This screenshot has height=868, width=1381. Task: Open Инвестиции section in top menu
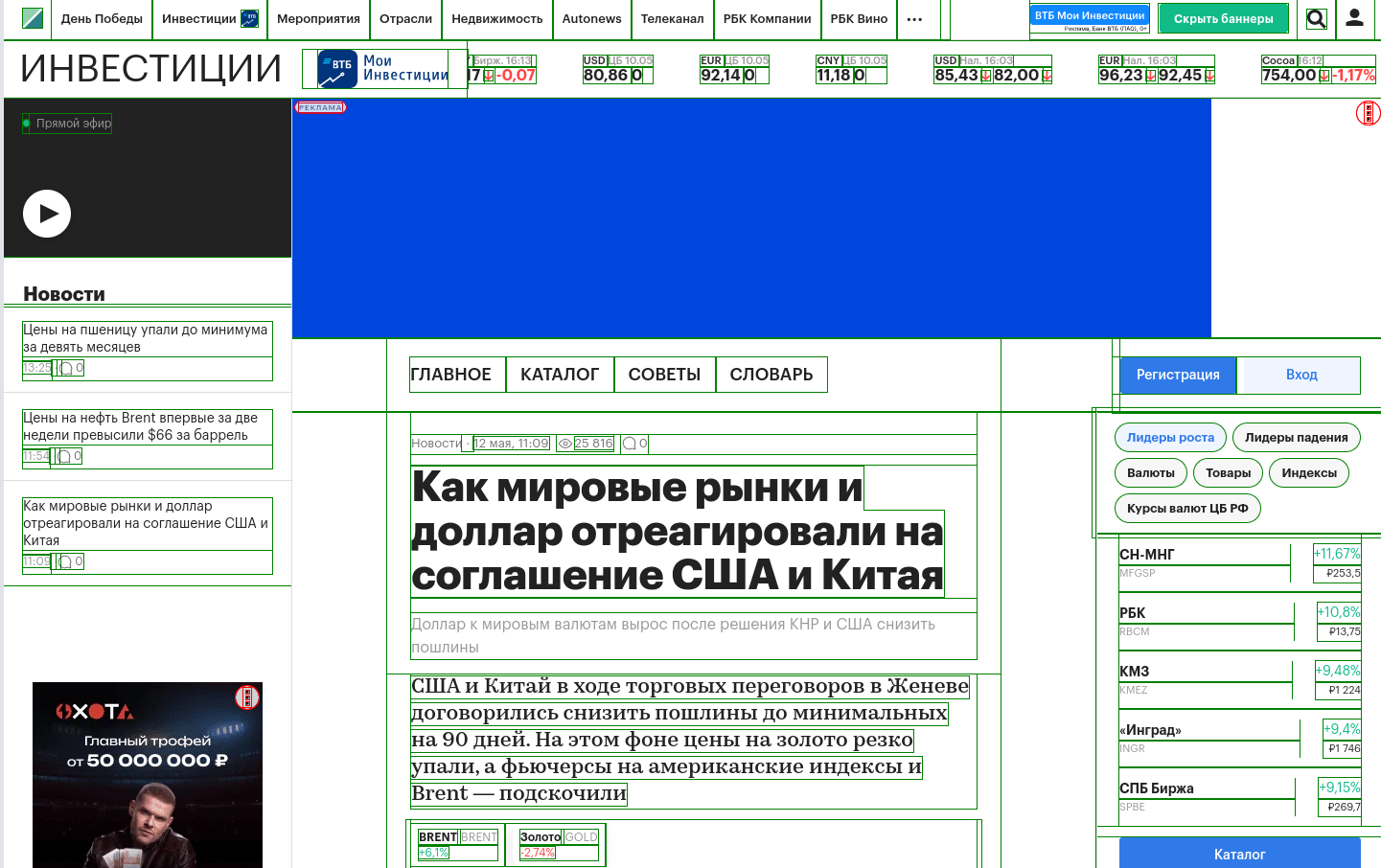click(x=210, y=19)
